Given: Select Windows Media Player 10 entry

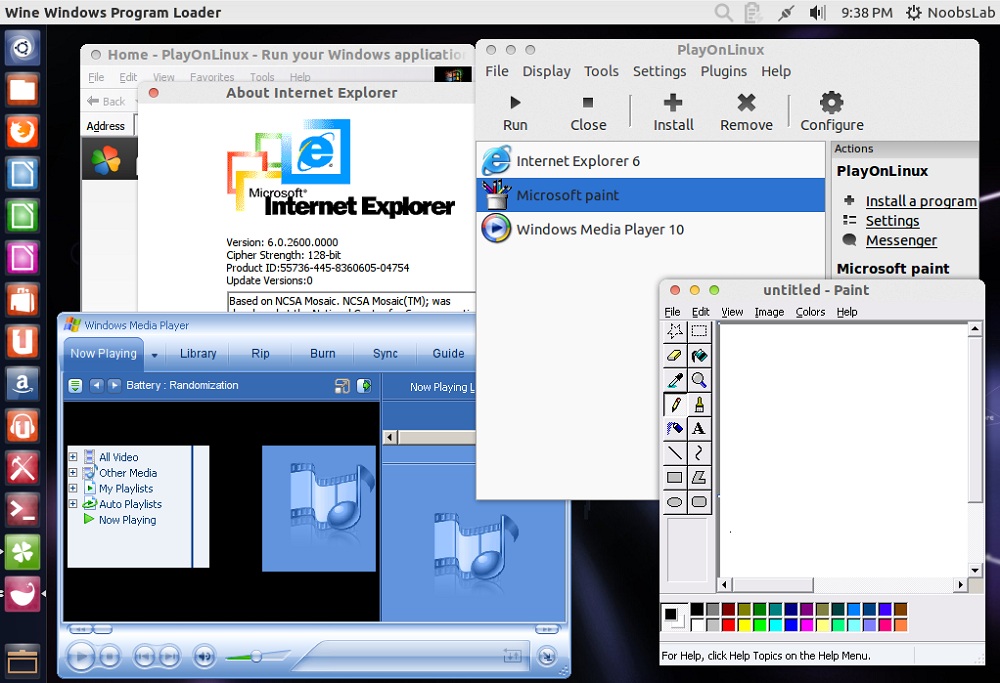Looking at the screenshot, I should click(x=651, y=229).
